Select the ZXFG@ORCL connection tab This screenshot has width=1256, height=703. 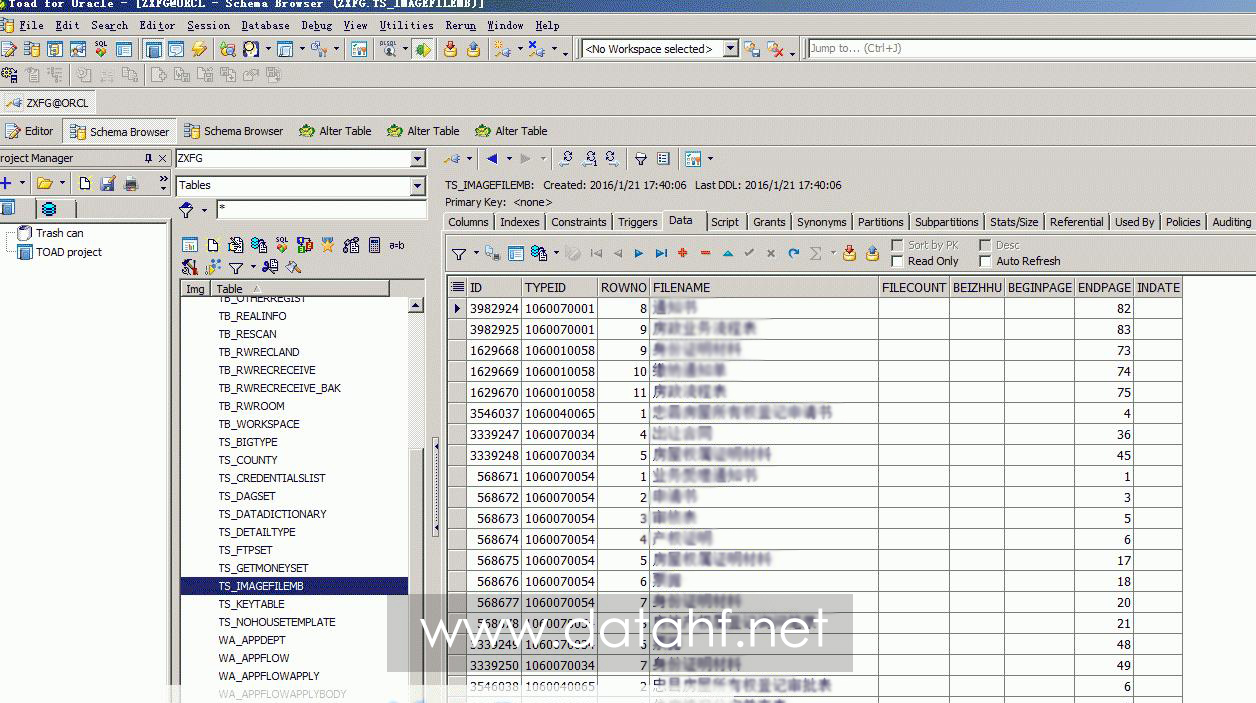click(x=48, y=102)
